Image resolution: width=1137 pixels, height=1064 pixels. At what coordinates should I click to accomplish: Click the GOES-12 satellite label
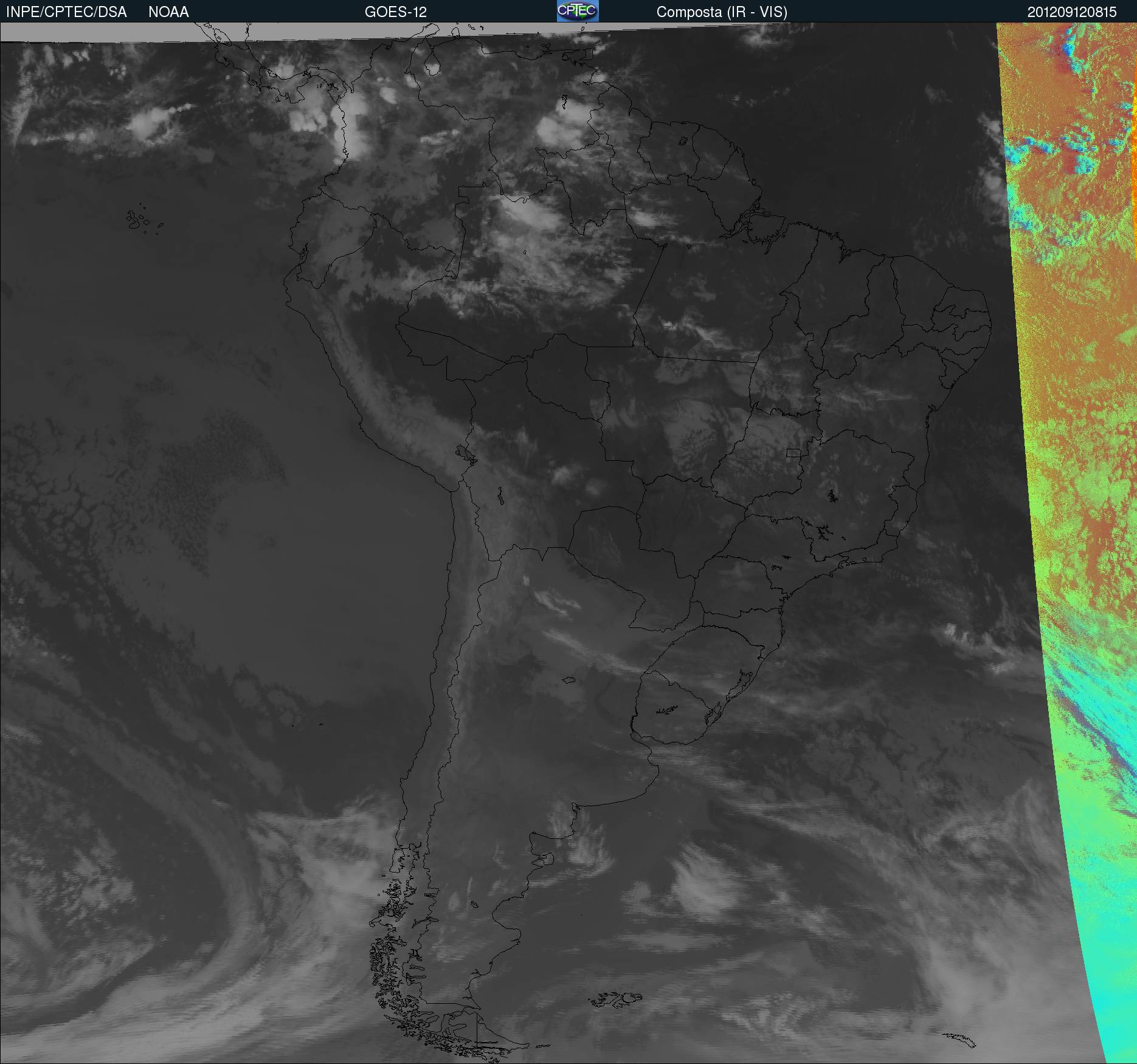pos(396,12)
